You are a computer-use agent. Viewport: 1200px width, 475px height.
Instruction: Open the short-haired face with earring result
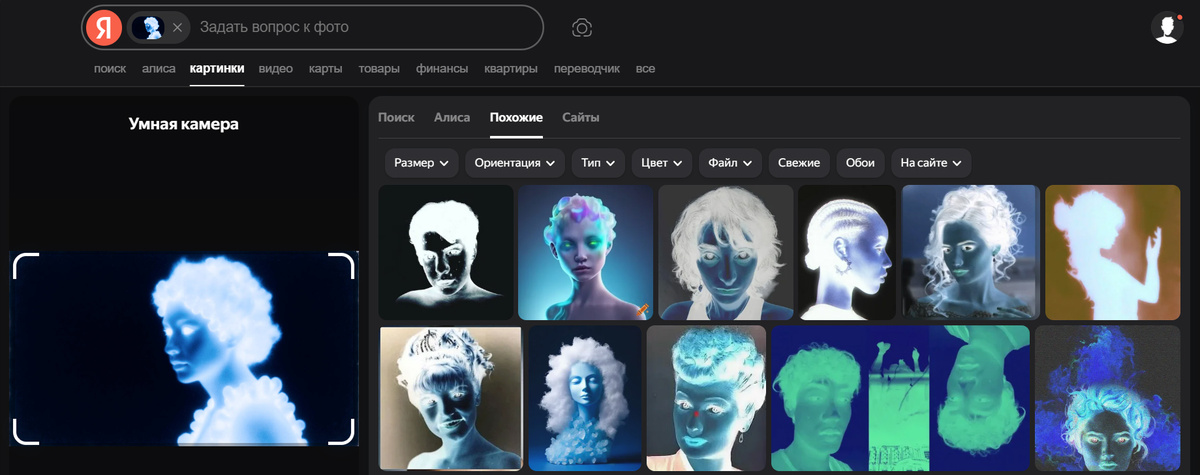tap(707, 398)
